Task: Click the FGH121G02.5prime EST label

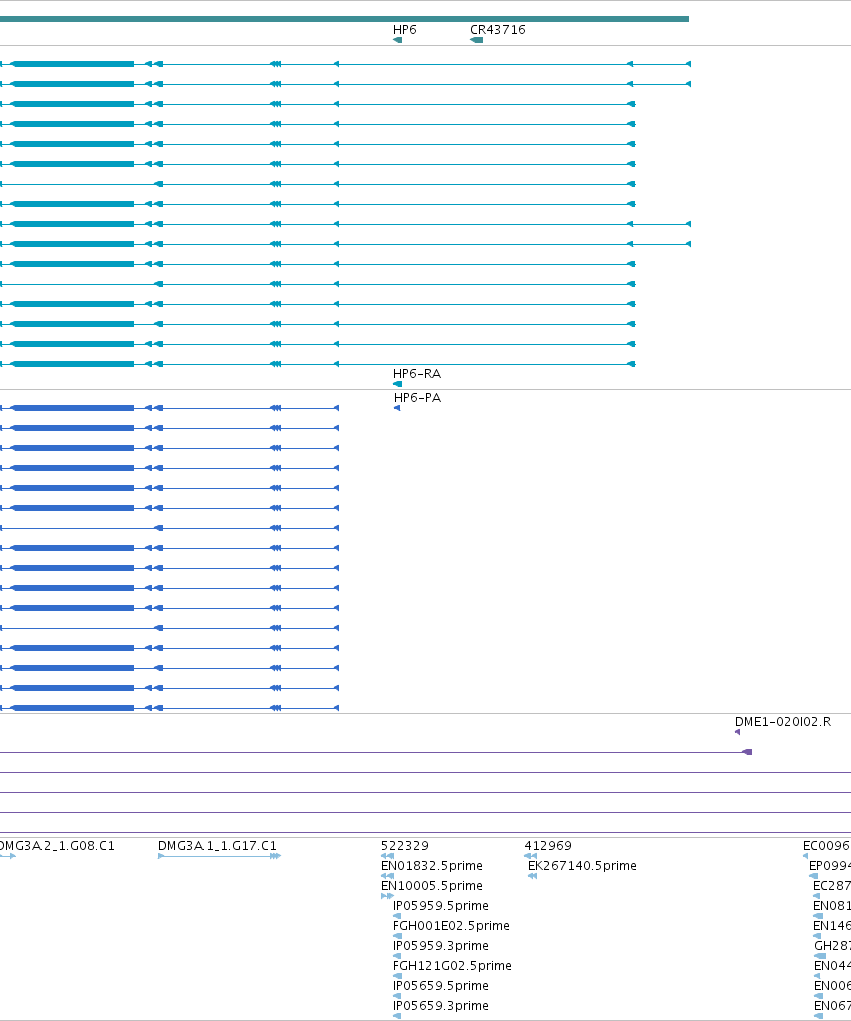Action: (452, 966)
